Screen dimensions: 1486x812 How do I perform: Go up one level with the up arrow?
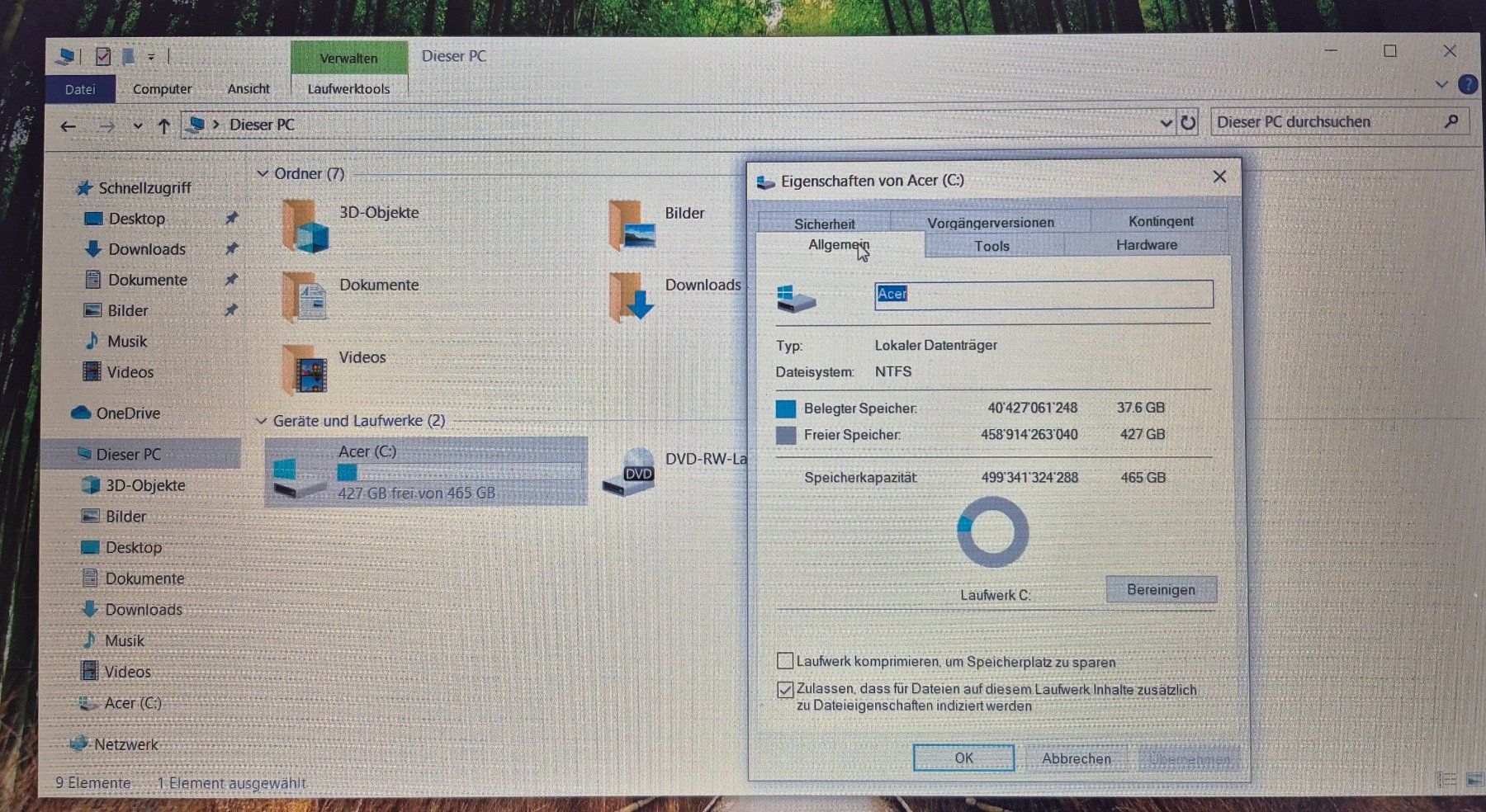click(x=163, y=126)
